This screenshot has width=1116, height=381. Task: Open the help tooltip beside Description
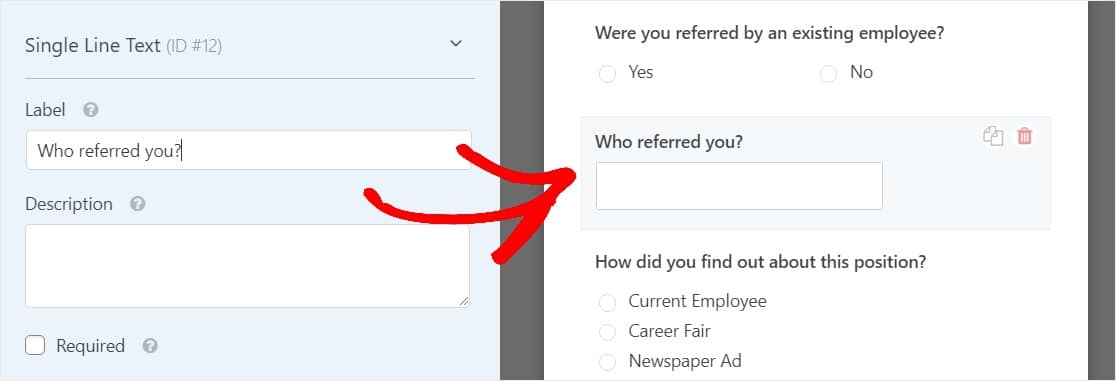[137, 204]
